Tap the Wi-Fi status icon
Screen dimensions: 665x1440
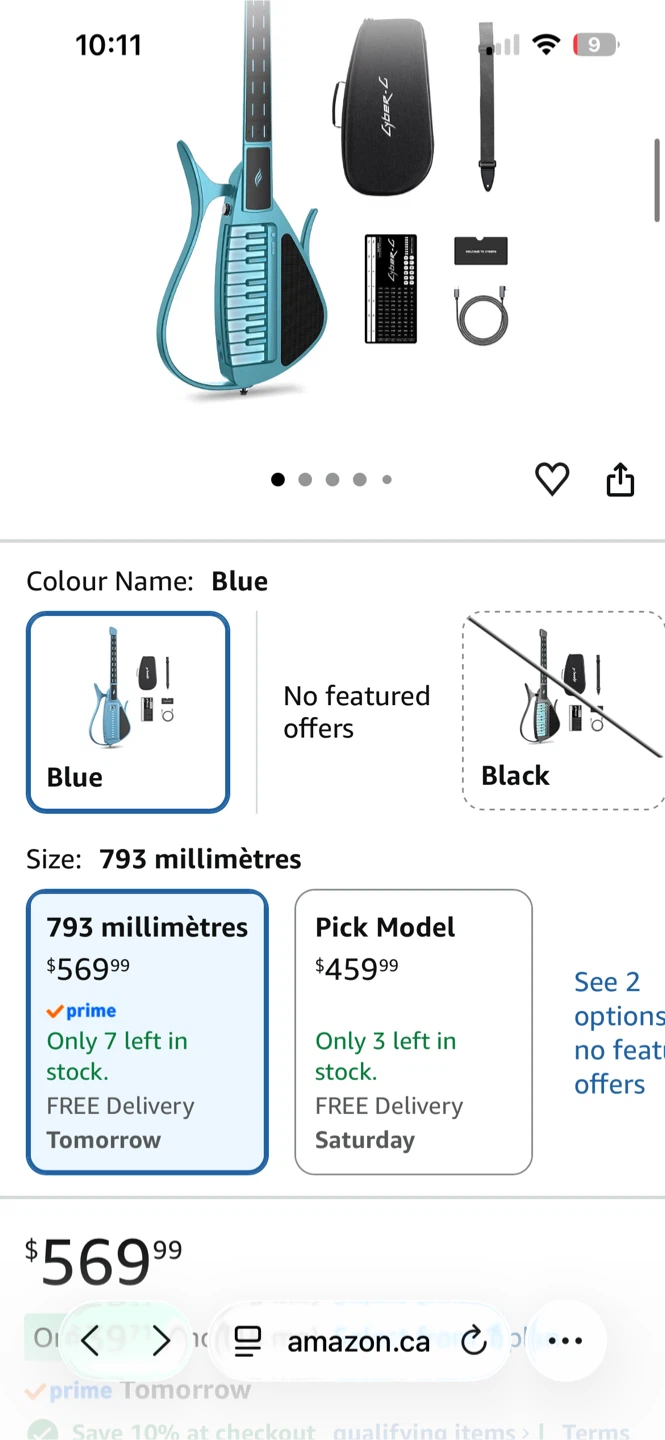[546, 44]
